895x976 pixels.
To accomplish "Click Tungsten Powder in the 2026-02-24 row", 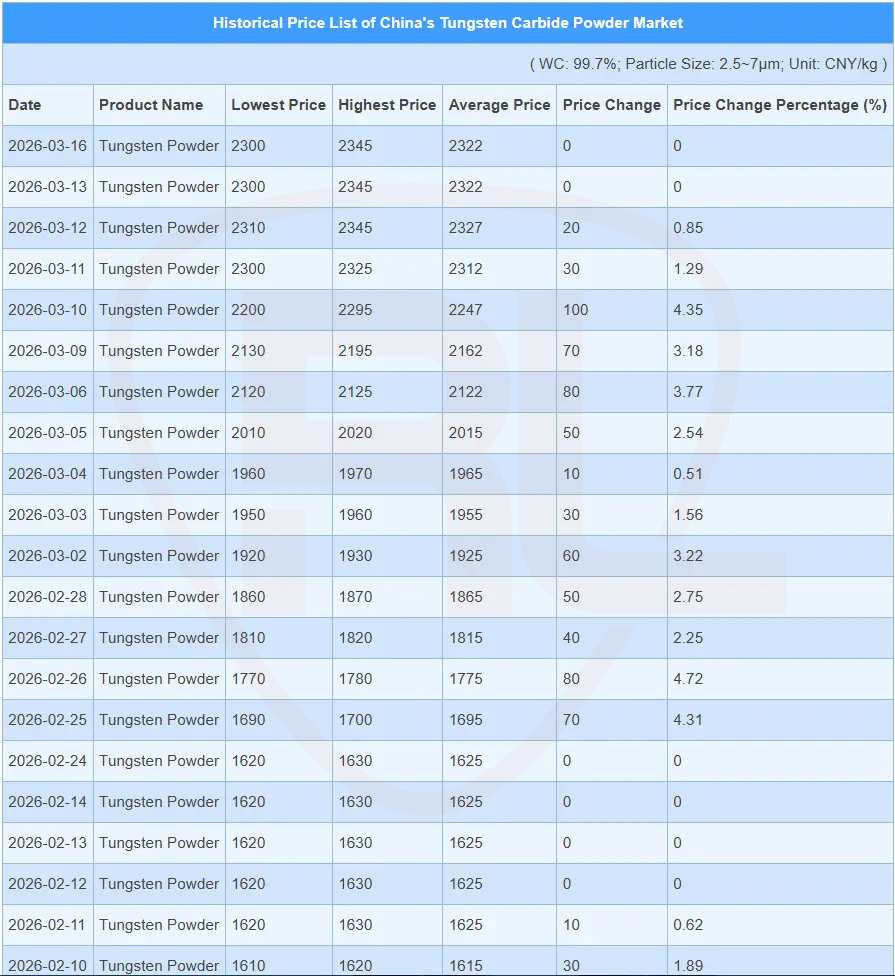I will pos(159,761).
